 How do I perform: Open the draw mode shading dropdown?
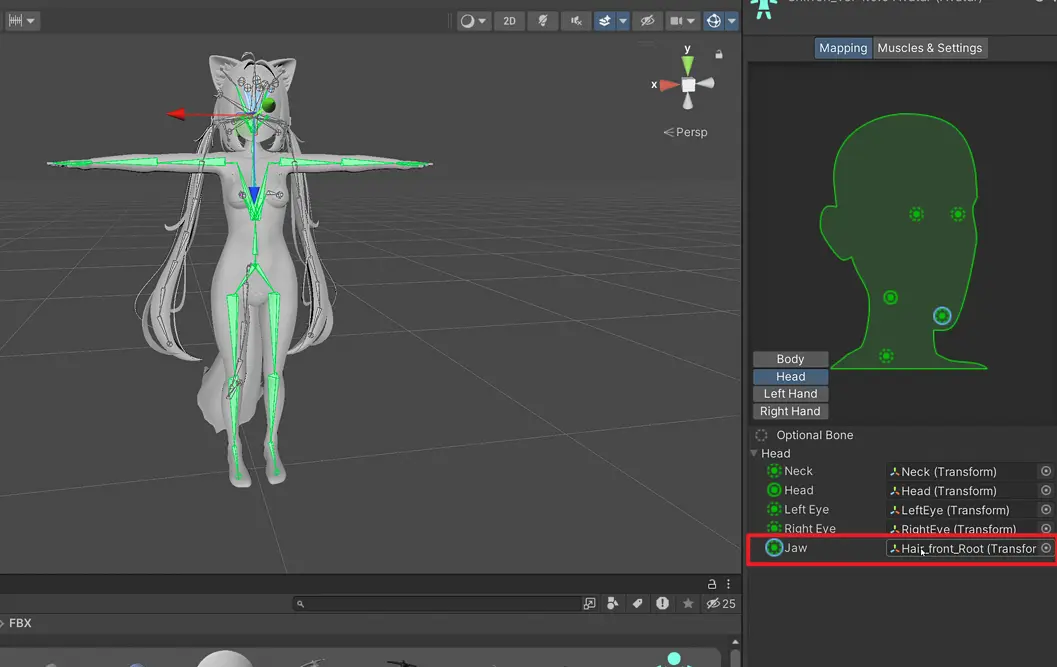click(x=473, y=21)
